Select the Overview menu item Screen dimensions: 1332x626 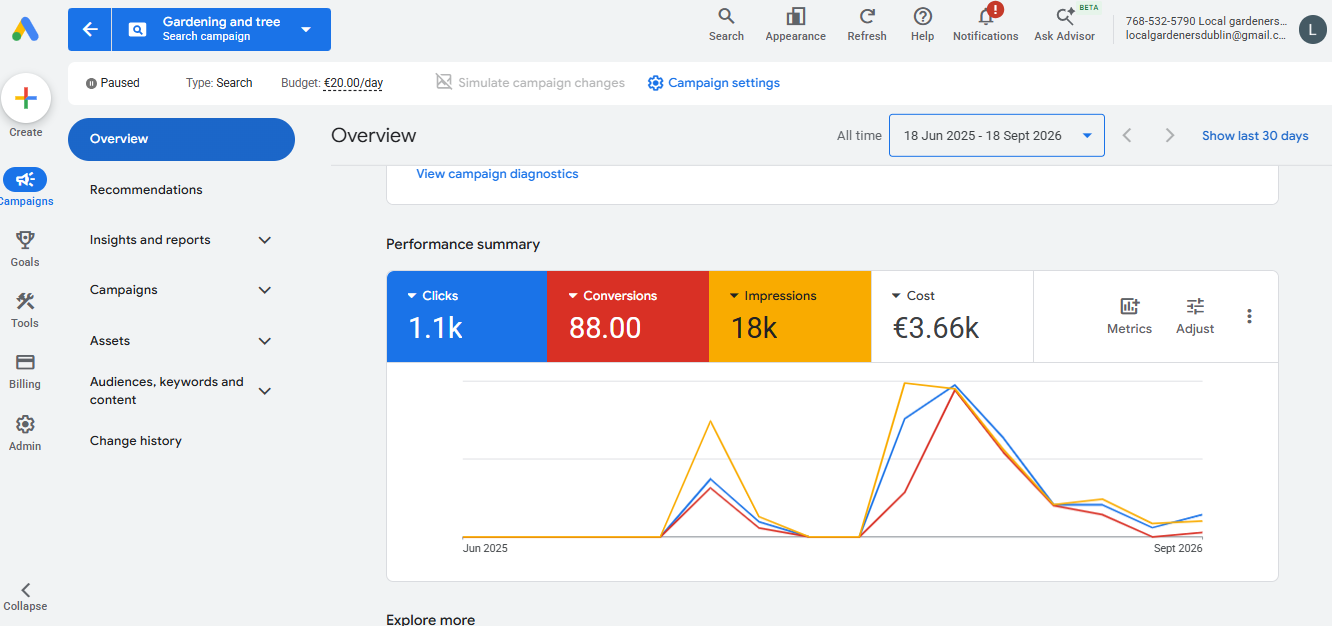pos(181,139)
